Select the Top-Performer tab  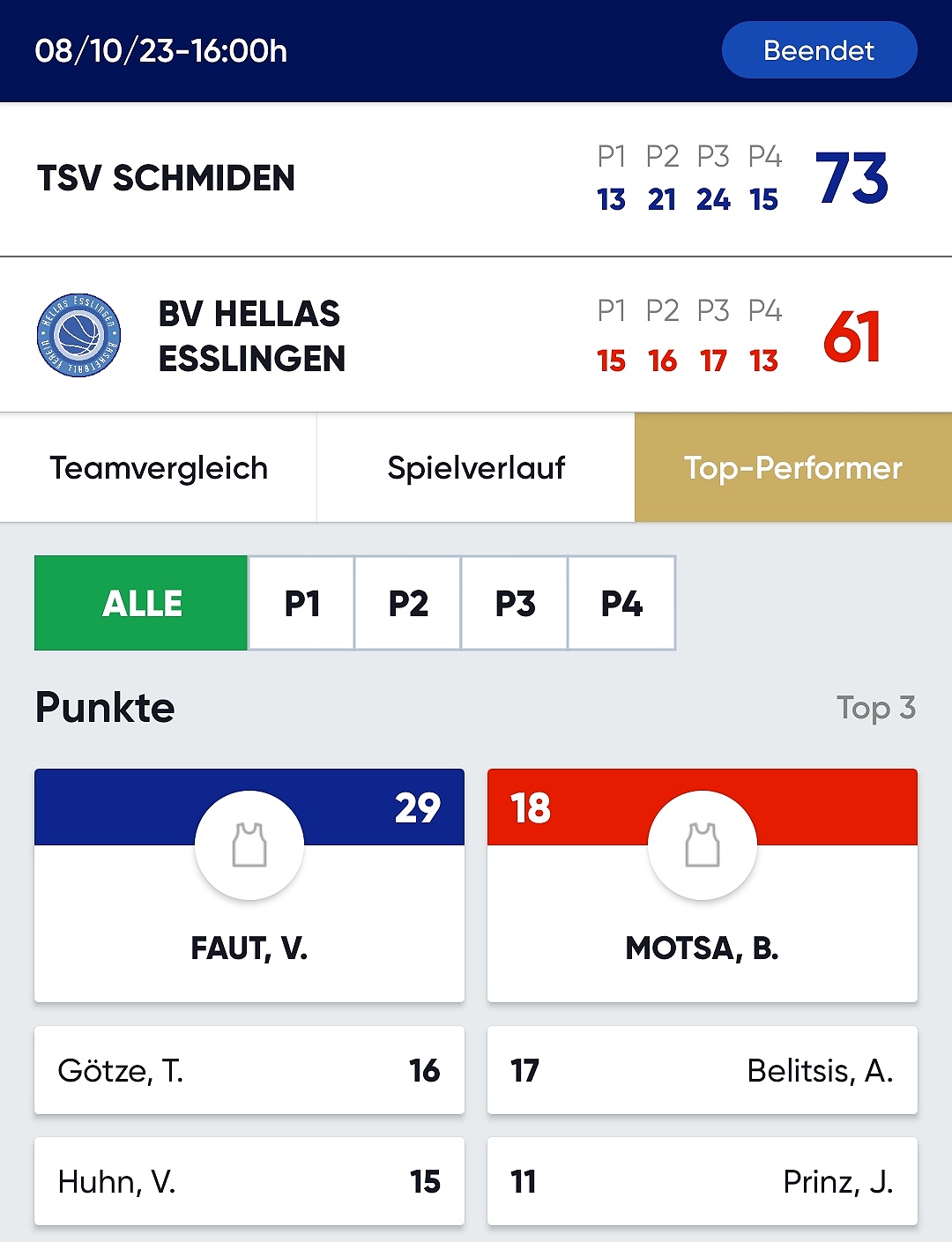(x=793, y=468)
